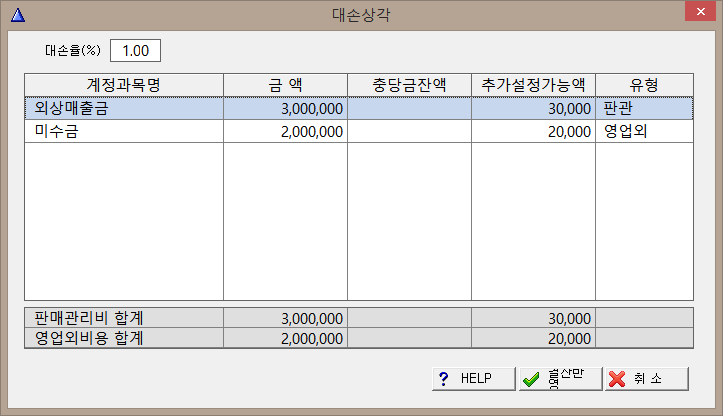Click the 판매관리비 합계 label

tap(89, 318)
